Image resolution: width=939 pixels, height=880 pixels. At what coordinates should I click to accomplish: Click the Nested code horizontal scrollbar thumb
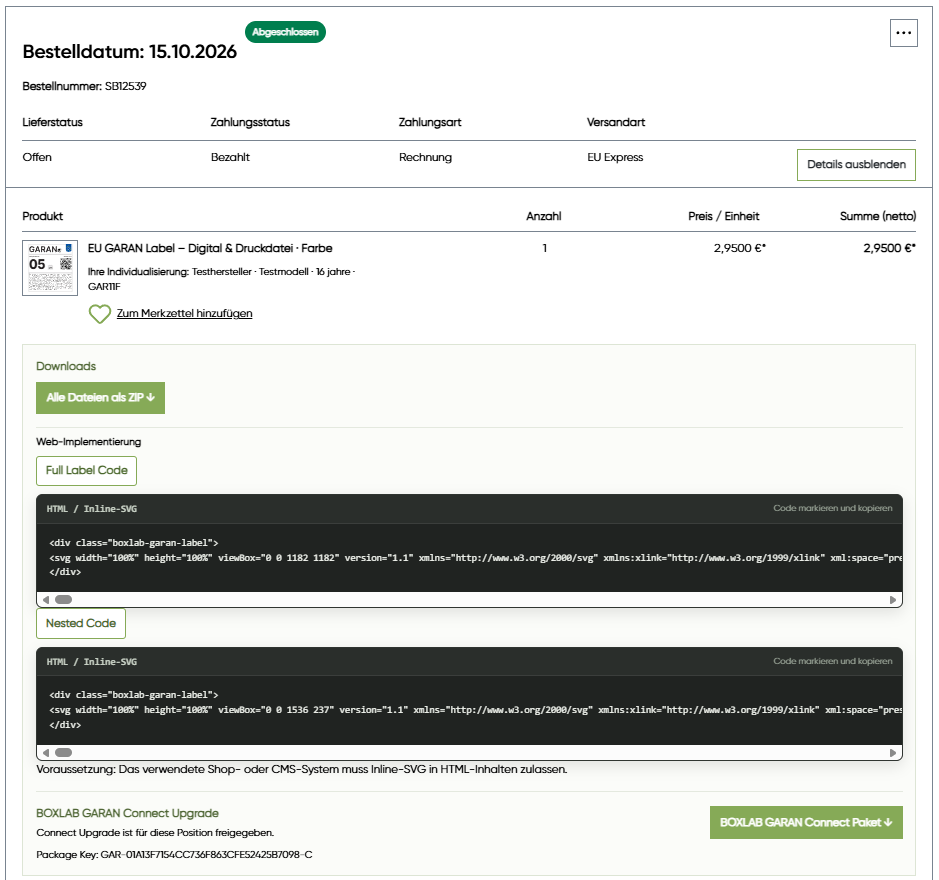tap(63, 753)
